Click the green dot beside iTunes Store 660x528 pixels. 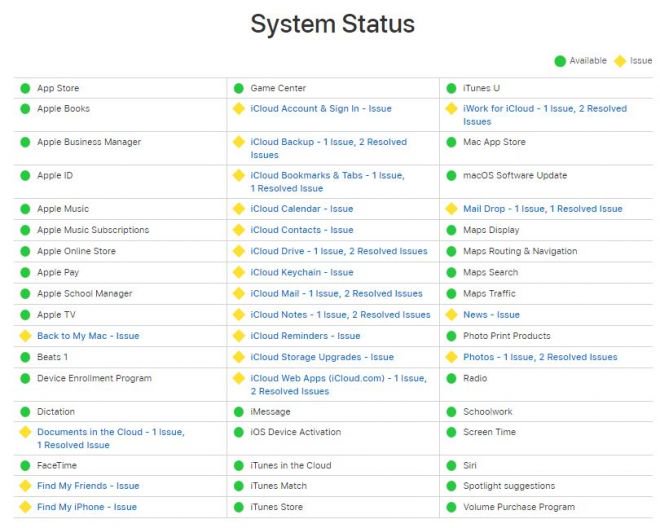pyautogui.click(x=239, y=507)
